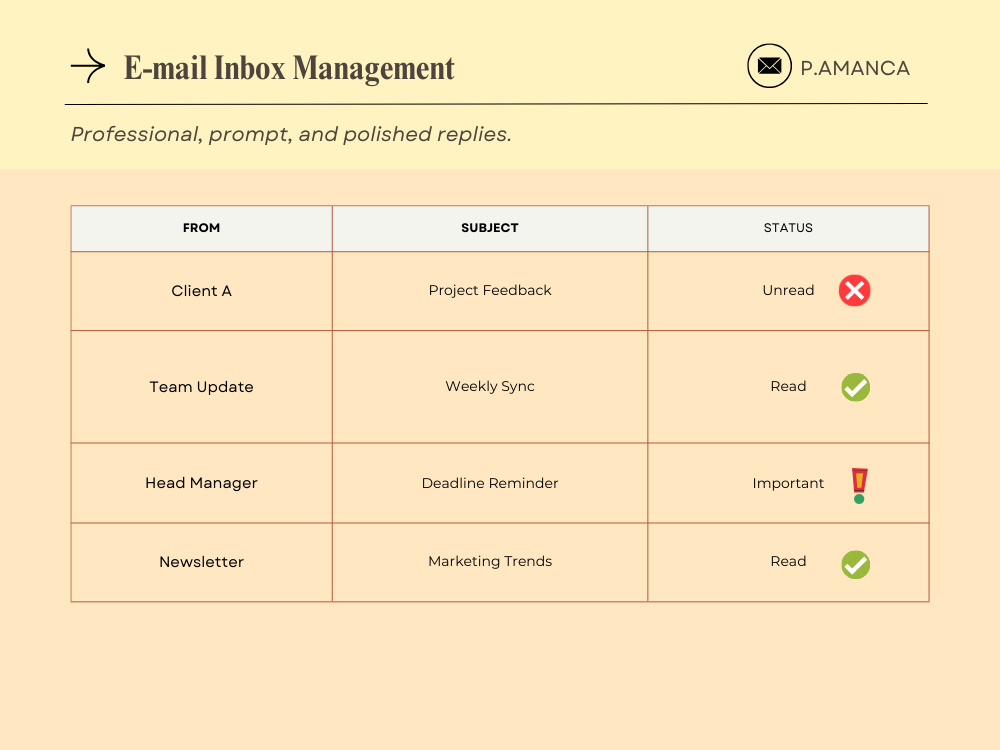Click the FROM column header

pos(202,228)
